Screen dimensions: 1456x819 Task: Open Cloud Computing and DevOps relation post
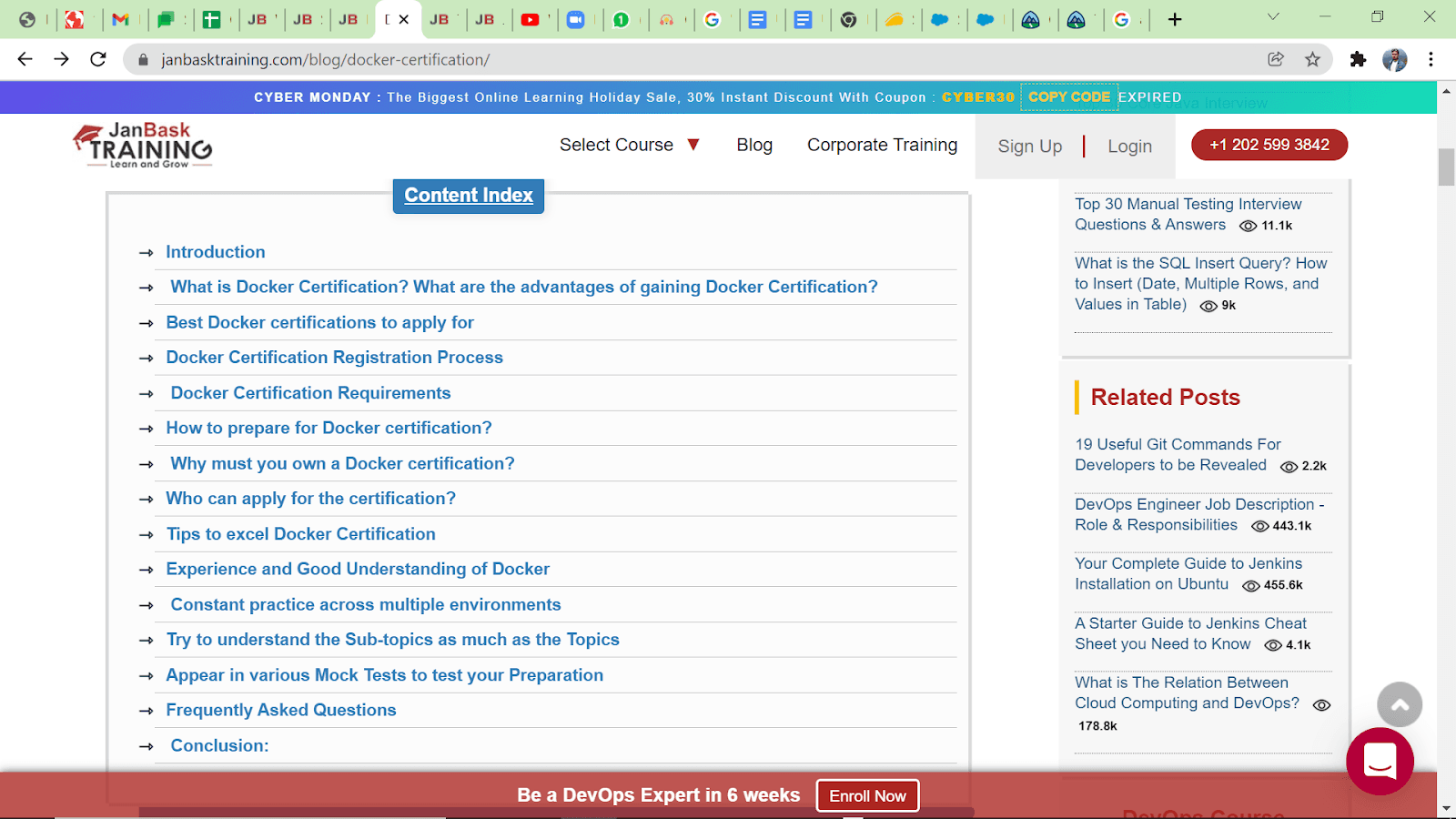coord(1187,693)
